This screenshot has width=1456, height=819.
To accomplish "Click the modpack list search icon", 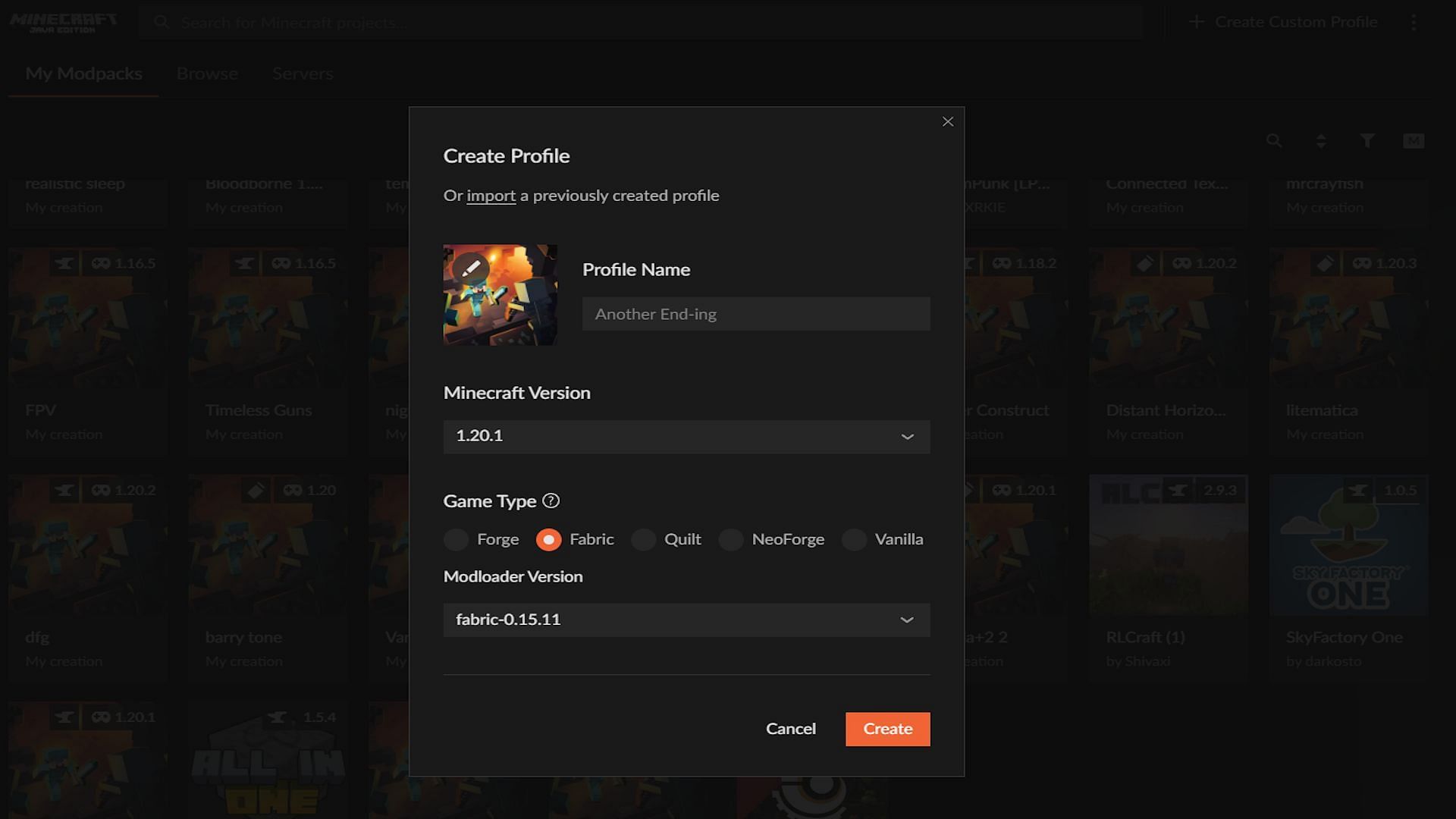I will point(1275,141).
